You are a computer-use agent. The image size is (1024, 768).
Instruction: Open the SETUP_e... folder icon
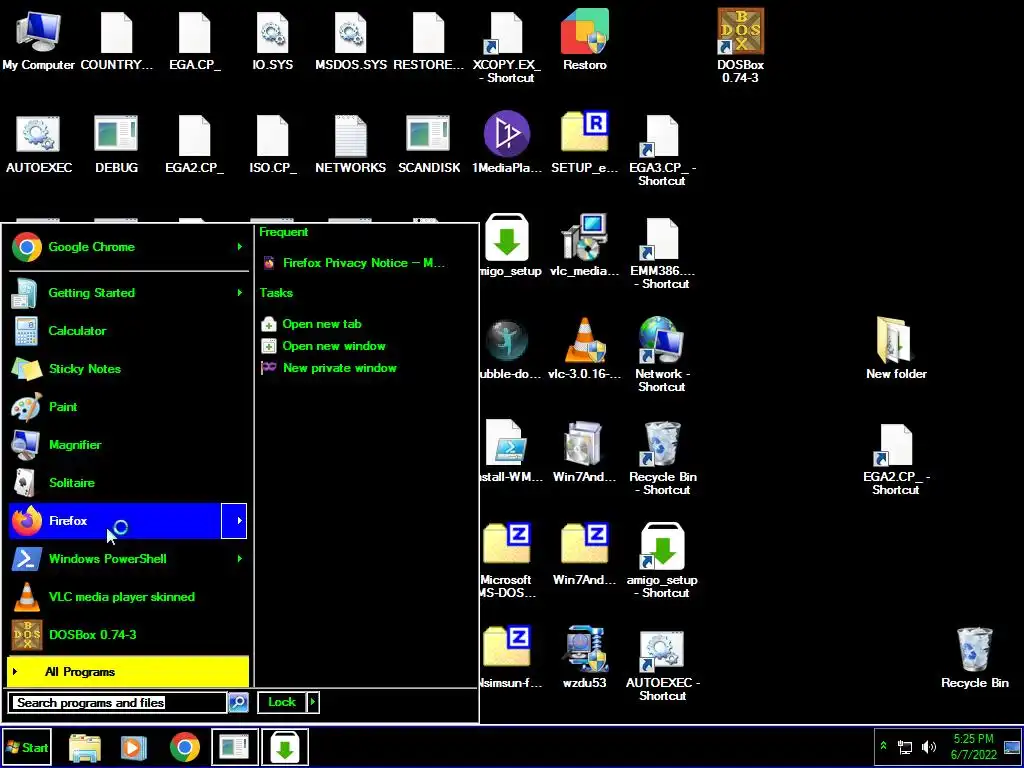[584, 143]
